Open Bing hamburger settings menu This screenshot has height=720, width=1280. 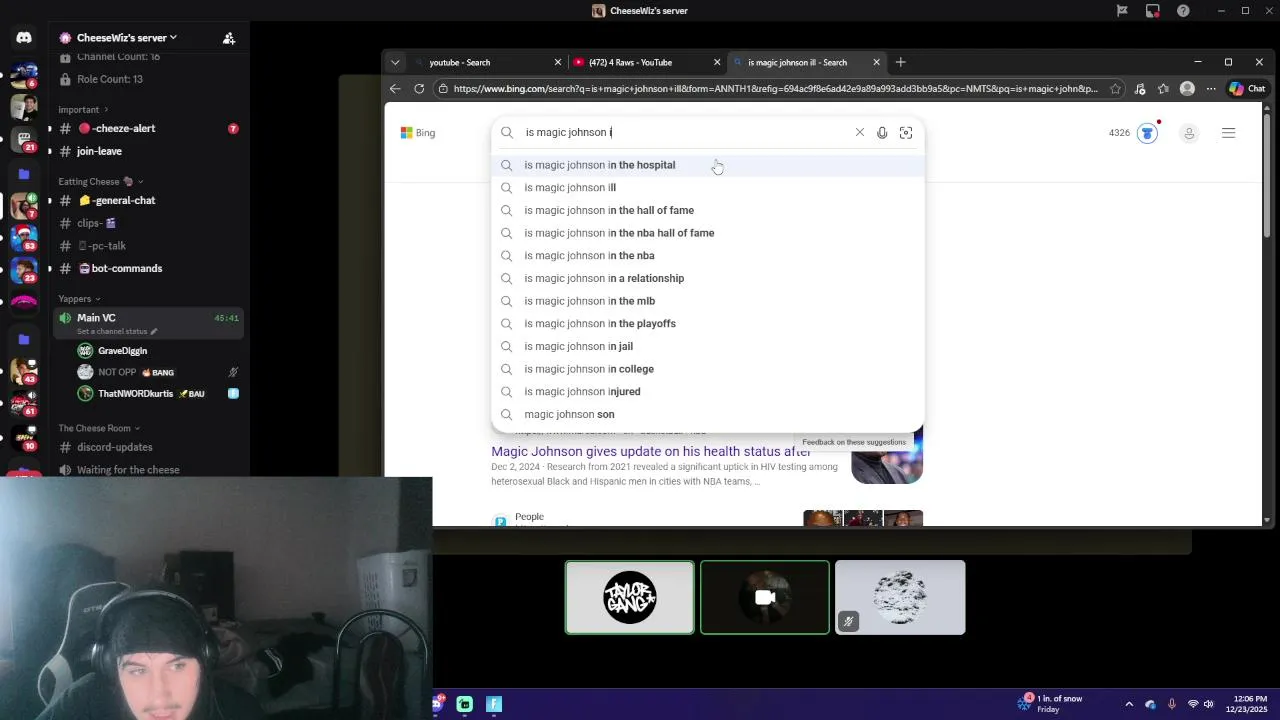(1229, 133)
